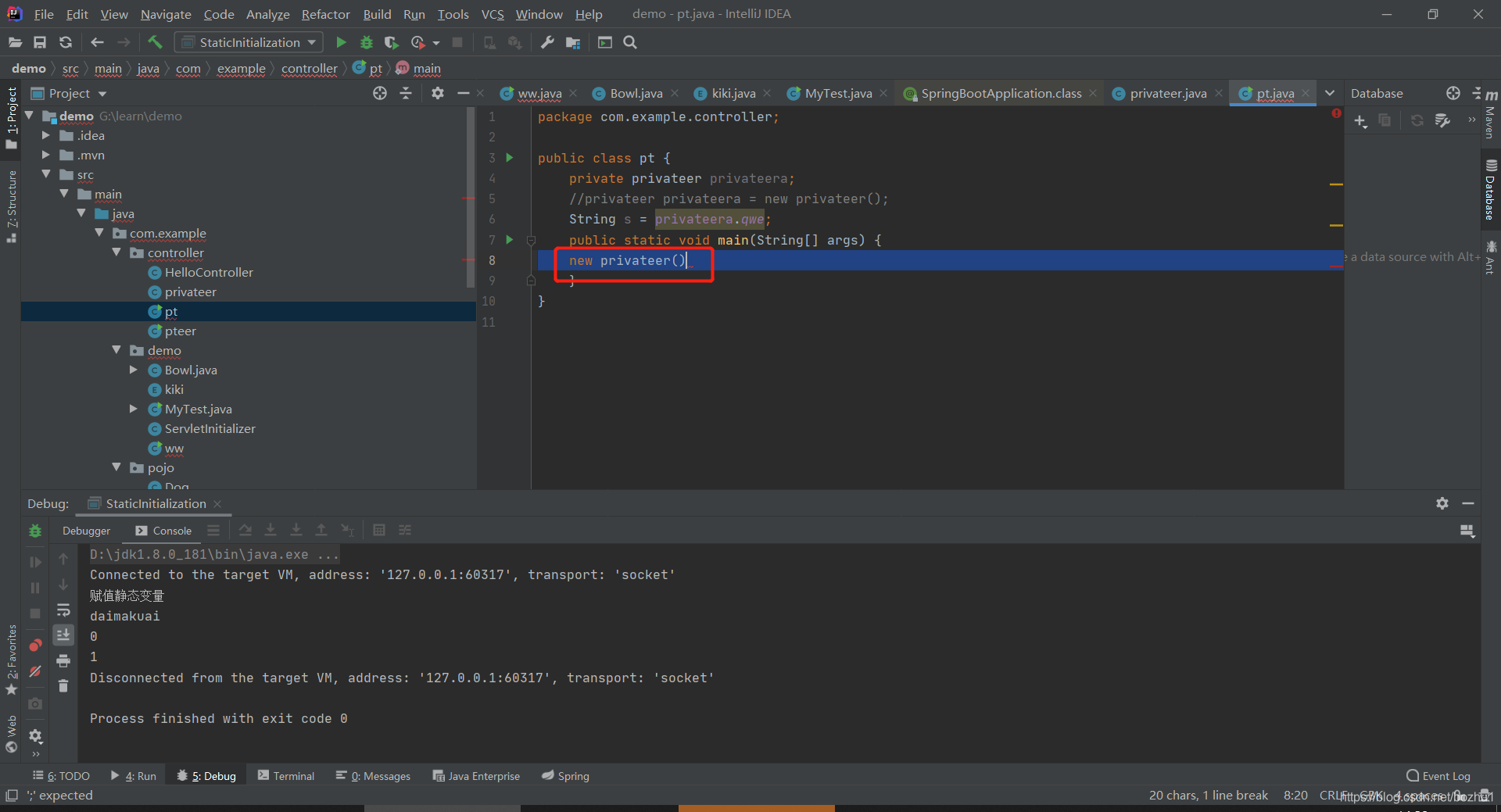Print console output with printer icon

click(x=63, y=660)
